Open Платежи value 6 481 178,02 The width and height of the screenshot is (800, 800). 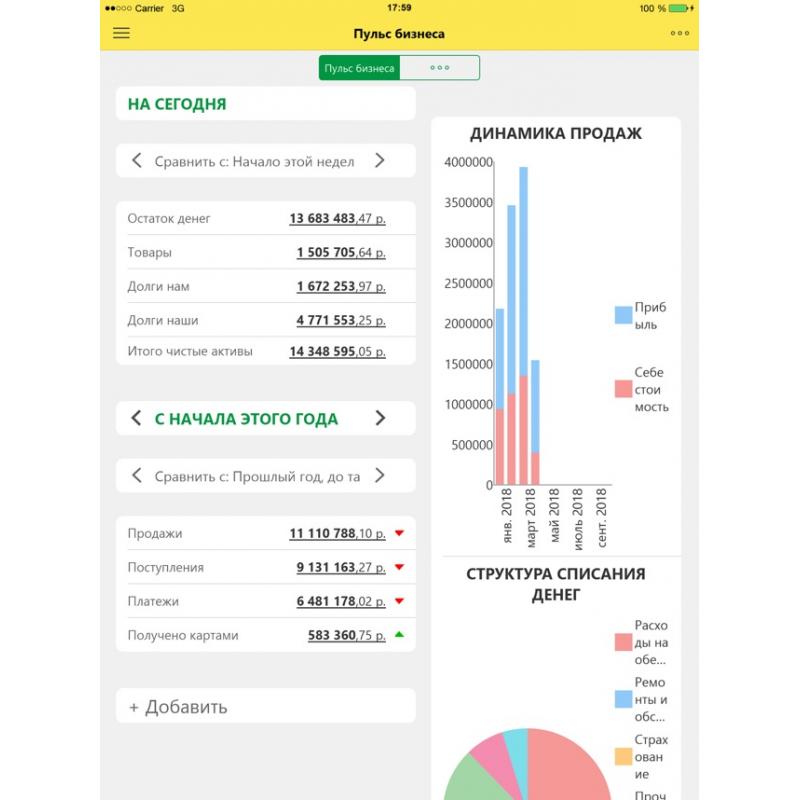coord(341,601)
